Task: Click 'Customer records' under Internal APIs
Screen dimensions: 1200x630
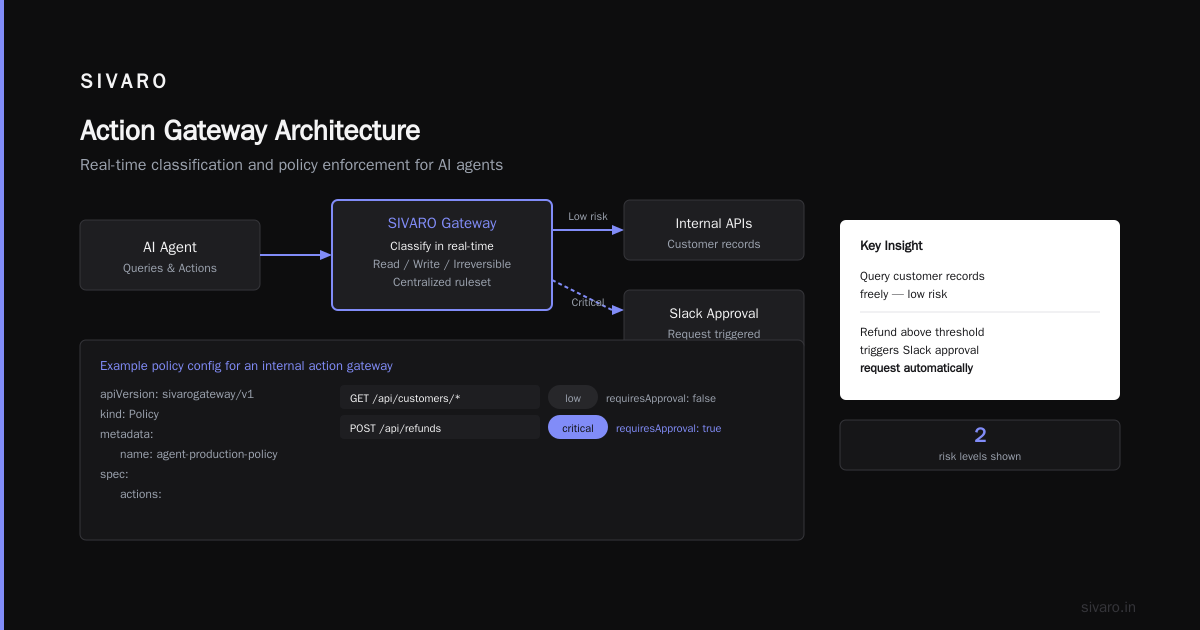Action: pos(714,244)
